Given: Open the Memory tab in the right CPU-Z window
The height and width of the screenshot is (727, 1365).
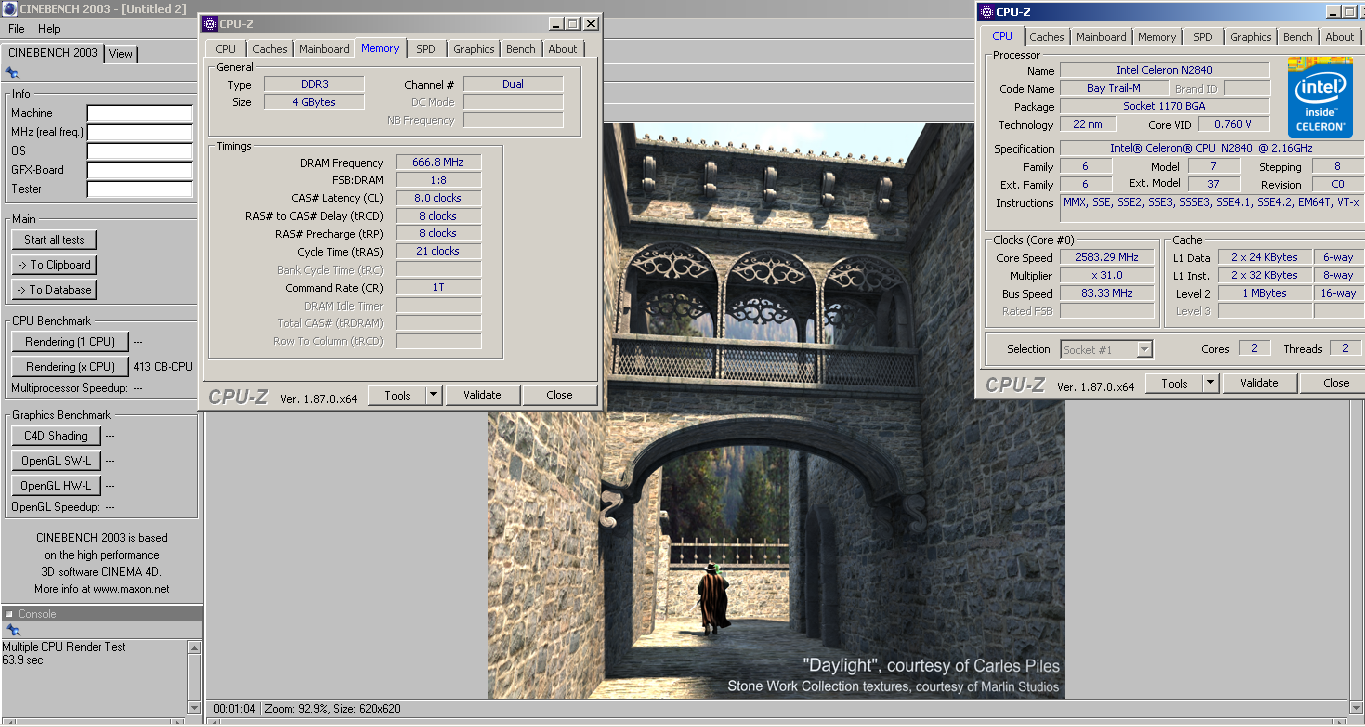Looking at the screenshot, I should [x=1157, y=37].
